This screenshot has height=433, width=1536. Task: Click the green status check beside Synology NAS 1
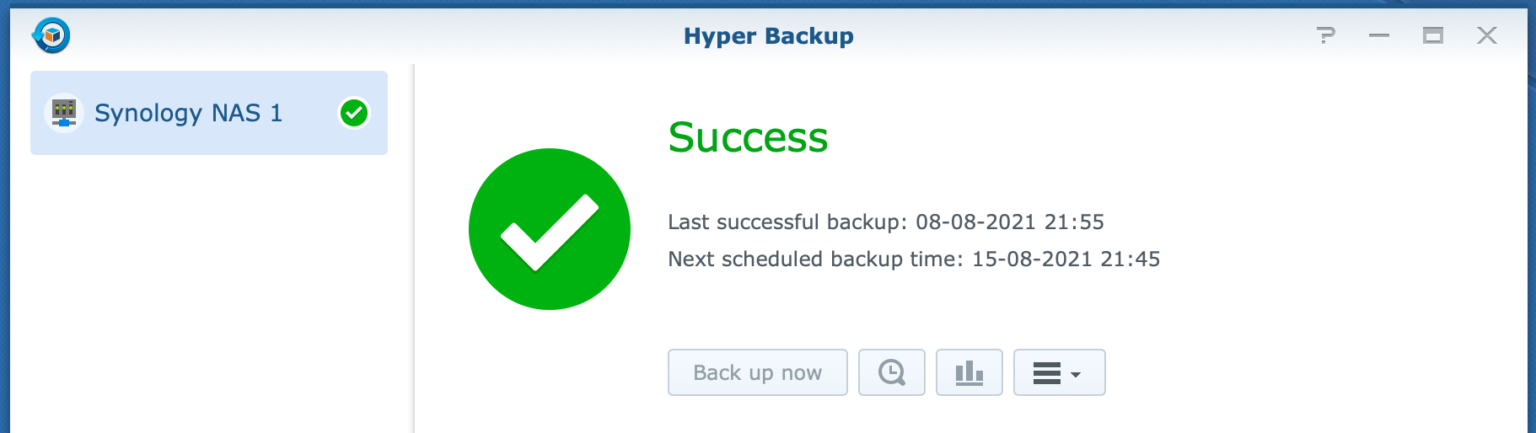coord(353,114)
